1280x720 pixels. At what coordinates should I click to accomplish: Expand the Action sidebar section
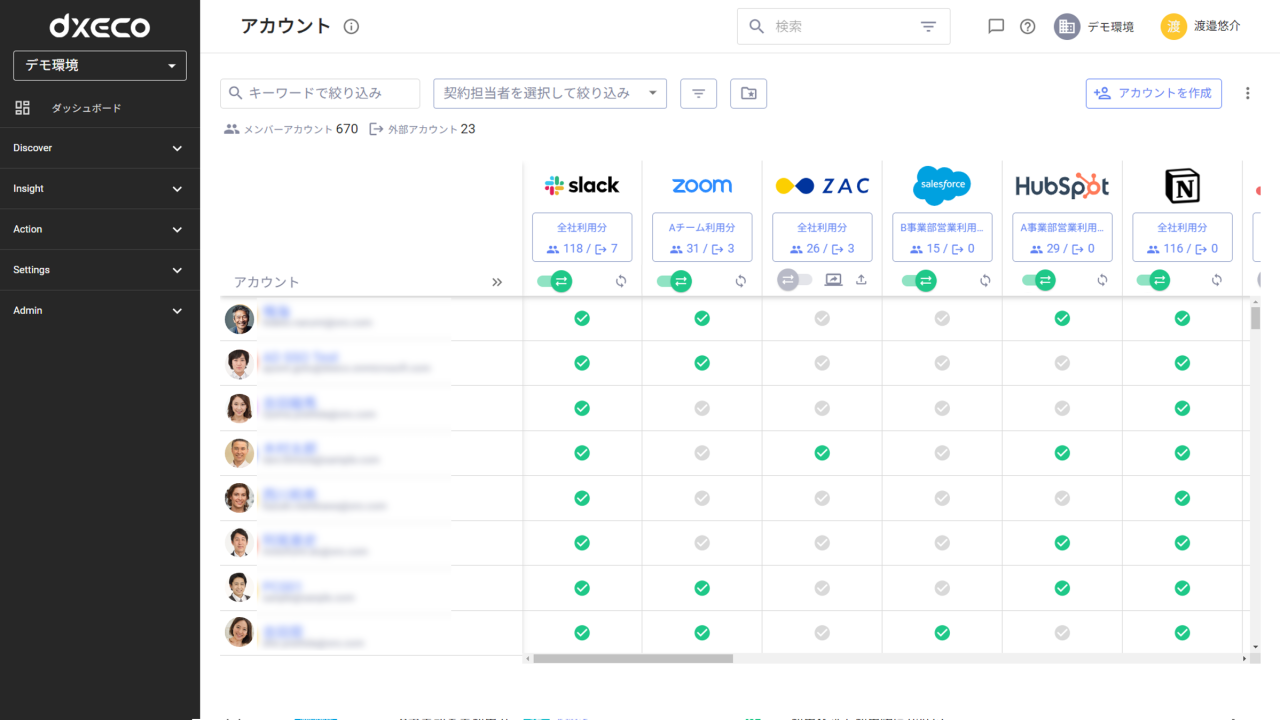pos(100,229)
